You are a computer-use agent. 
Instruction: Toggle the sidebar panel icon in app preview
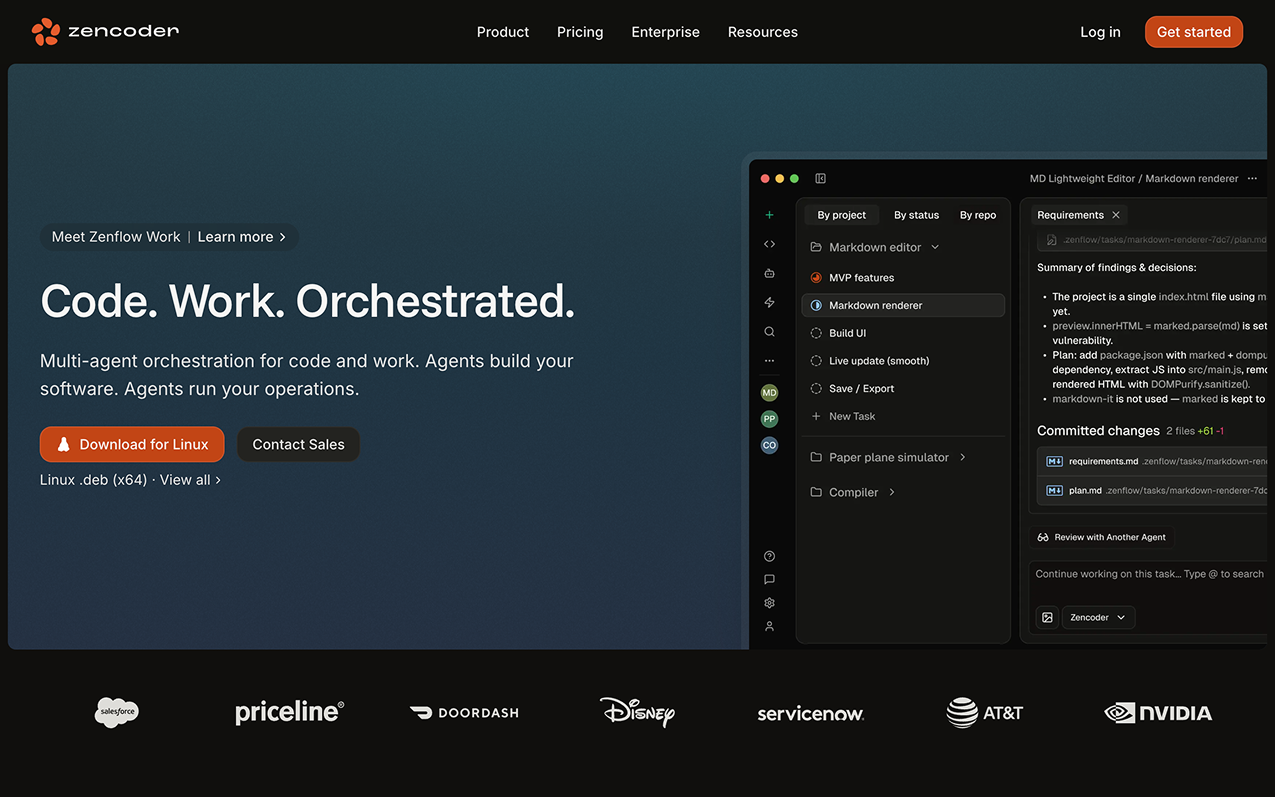click(x=821, y=179)
